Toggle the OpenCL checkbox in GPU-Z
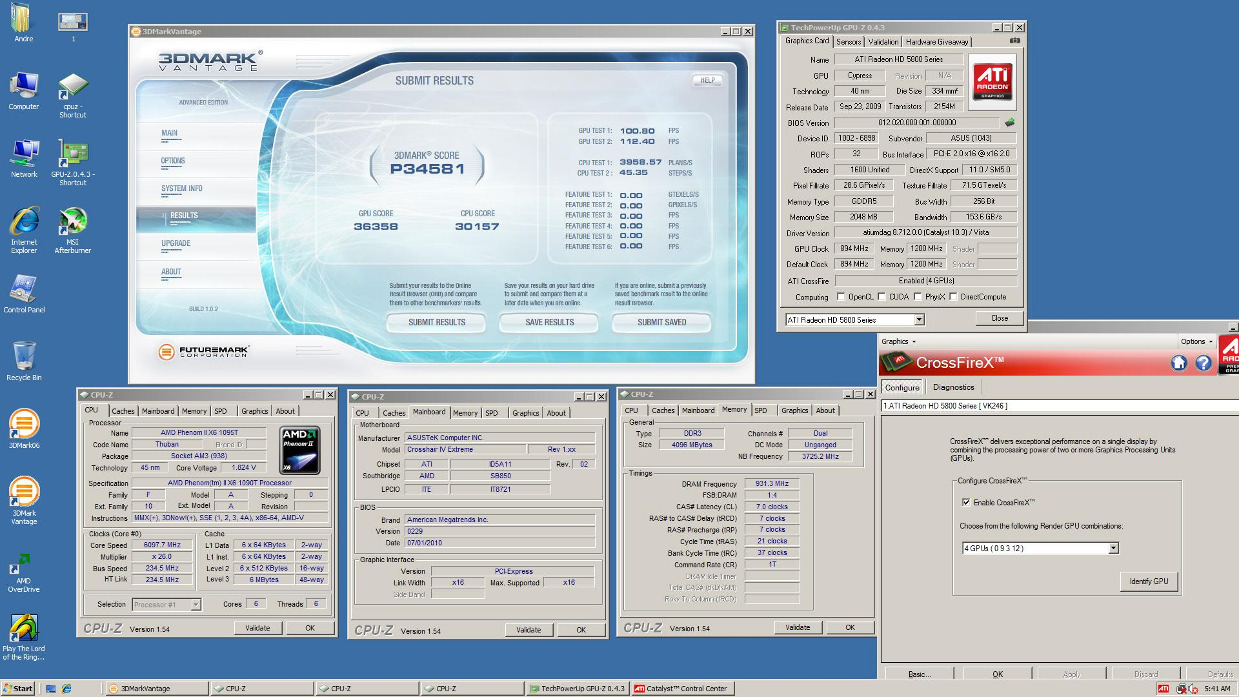 point(843,297)
